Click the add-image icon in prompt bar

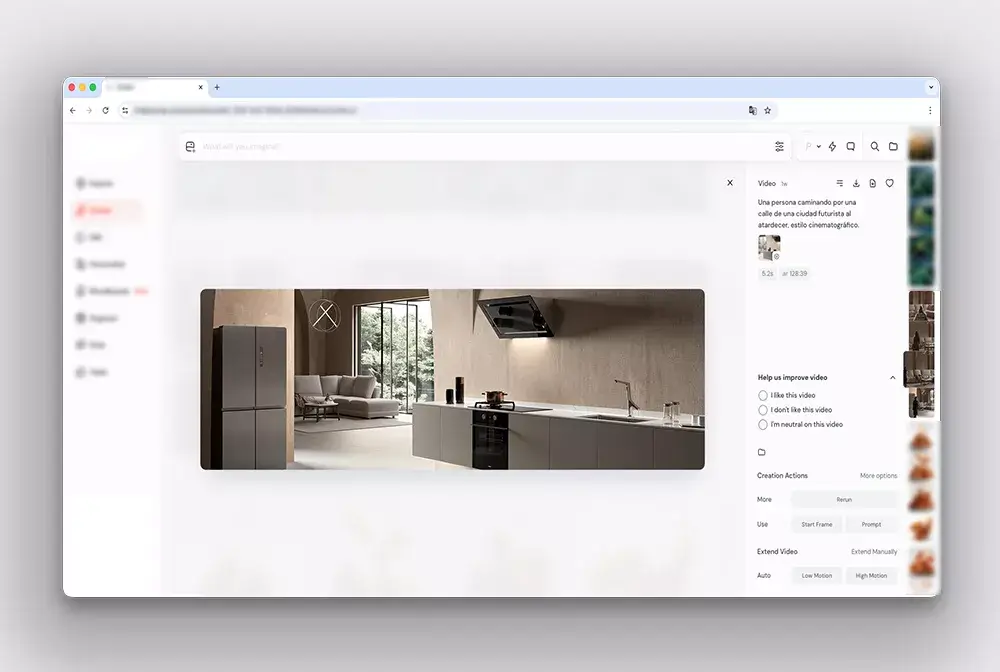point(190,147)
